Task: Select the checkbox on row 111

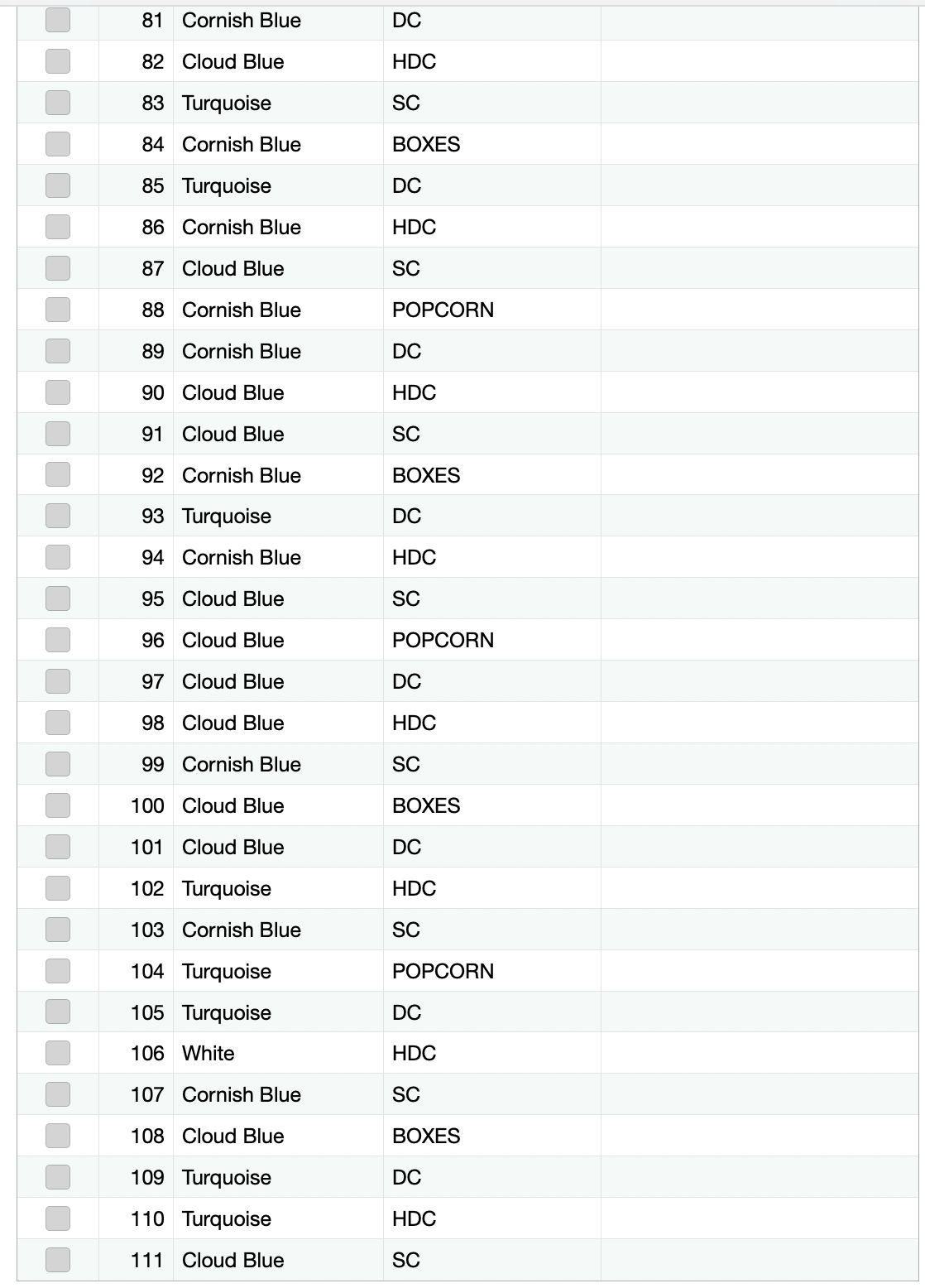Action: (x=58, y=1260)
